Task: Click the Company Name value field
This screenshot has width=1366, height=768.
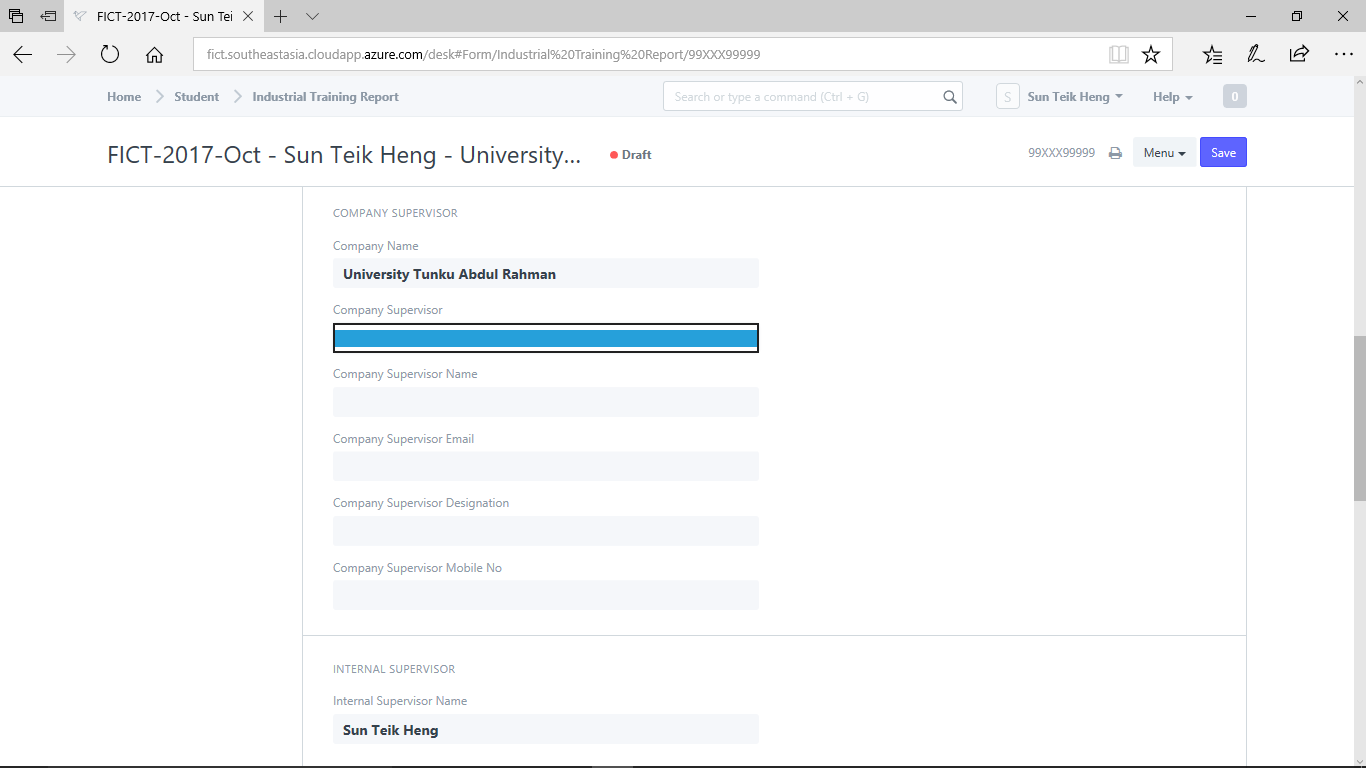Action: coord(546,274)
